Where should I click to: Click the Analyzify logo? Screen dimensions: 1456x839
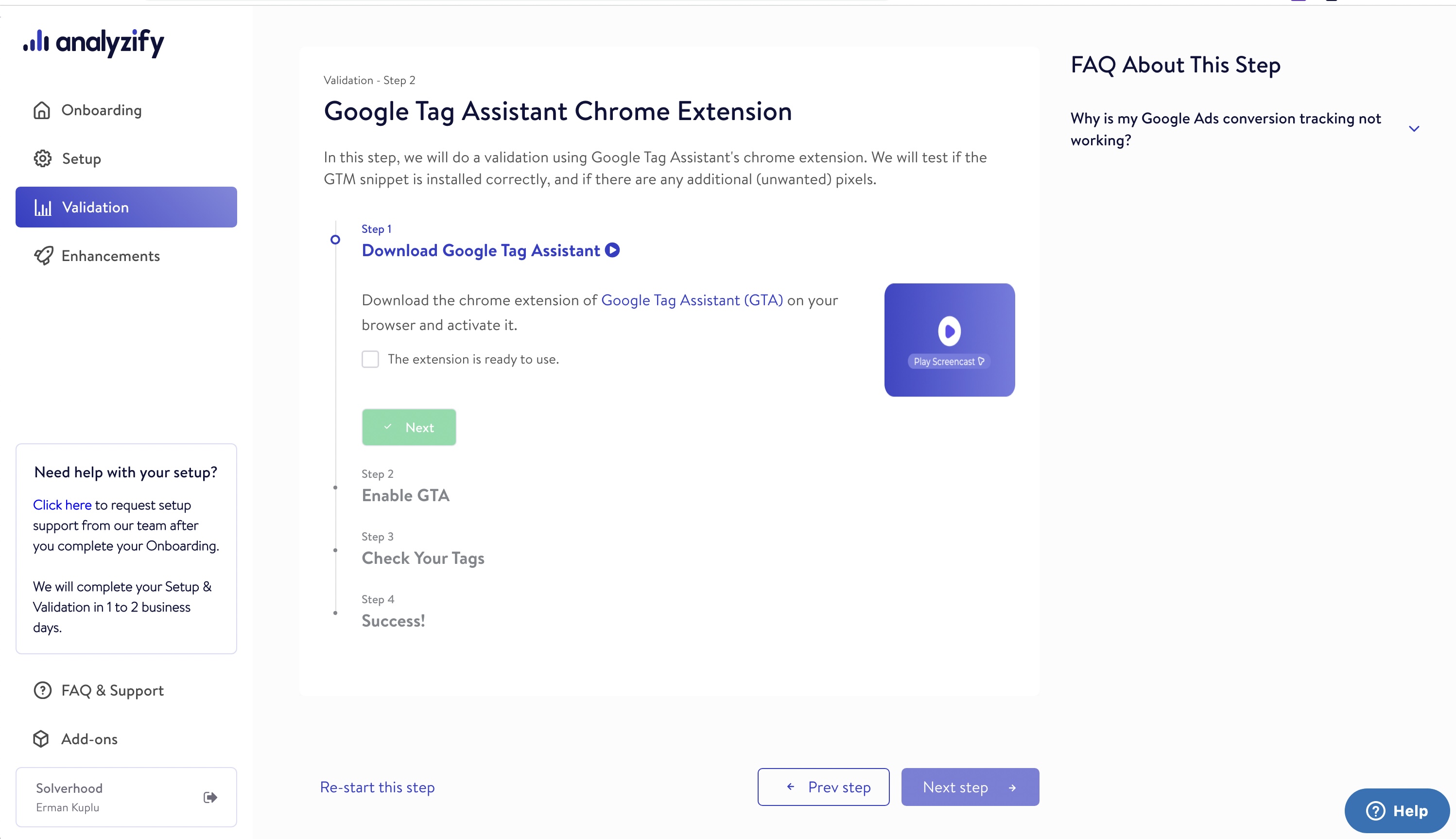[93, 43]
